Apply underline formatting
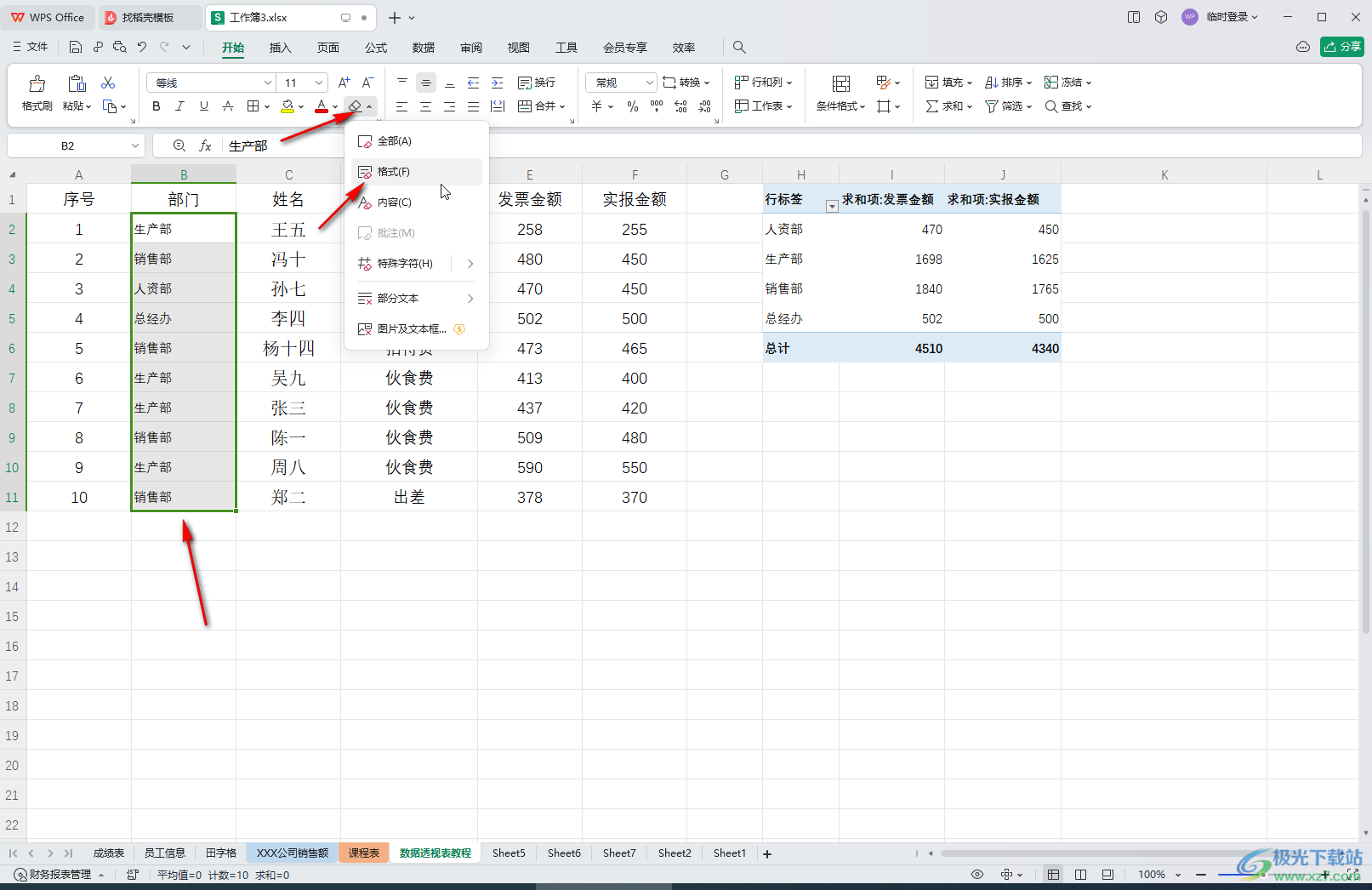 (203, 106)
